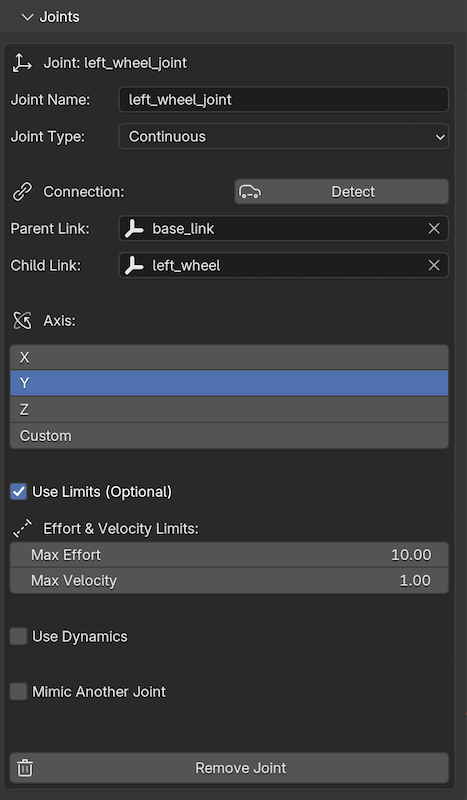This screenshot has width=467, height=800.
Task: Click the chain link Connection icon
Action: (22, 192)
